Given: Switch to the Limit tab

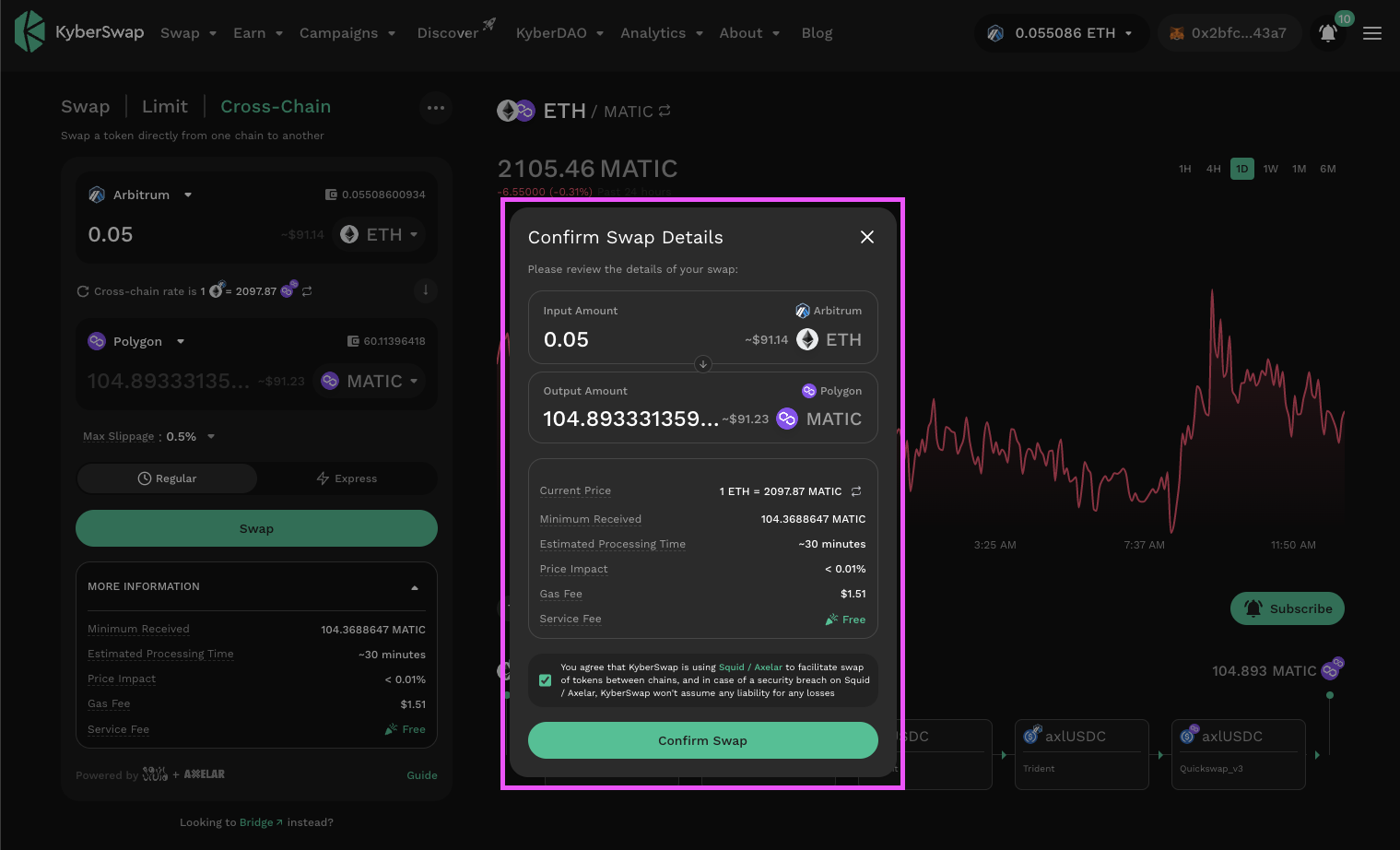Looking at the screenshot, I should coord(165,107).
